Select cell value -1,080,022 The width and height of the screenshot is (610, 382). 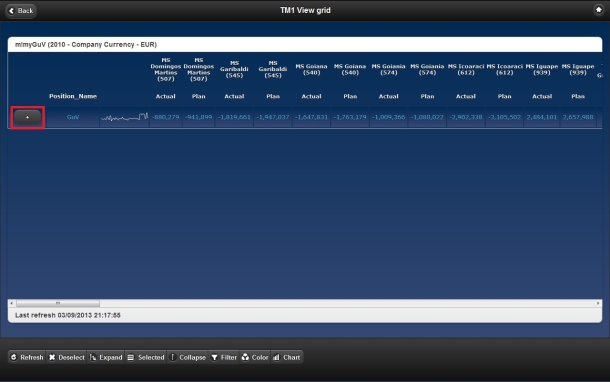[x=427, y=117]
